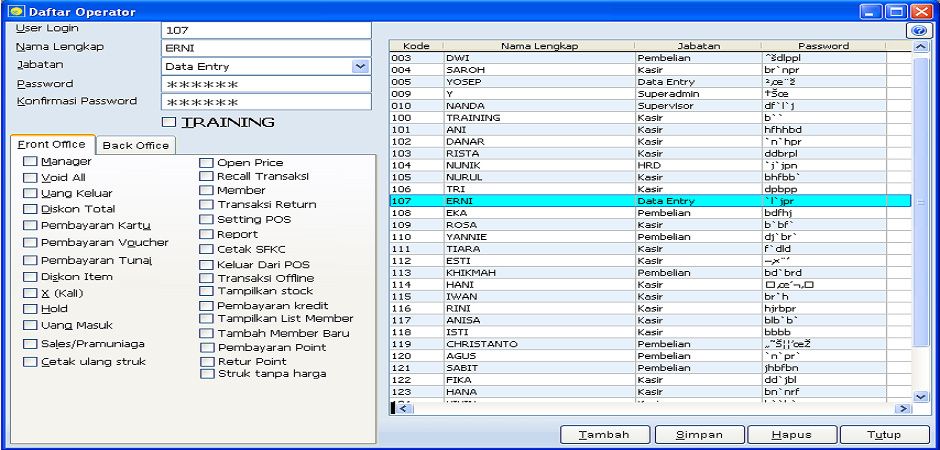Screen dimensions: 940x450
Task: Enable the Recall Transaksi checkbox
Action: pyautogui.click(x=206, y=176)
